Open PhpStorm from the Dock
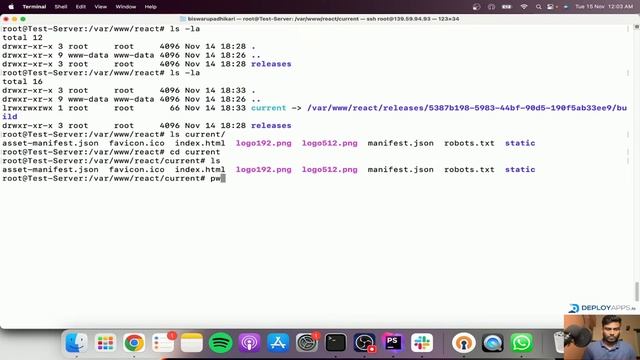The height and width of the screenshot is (360, 640). [x=393, y=343]
